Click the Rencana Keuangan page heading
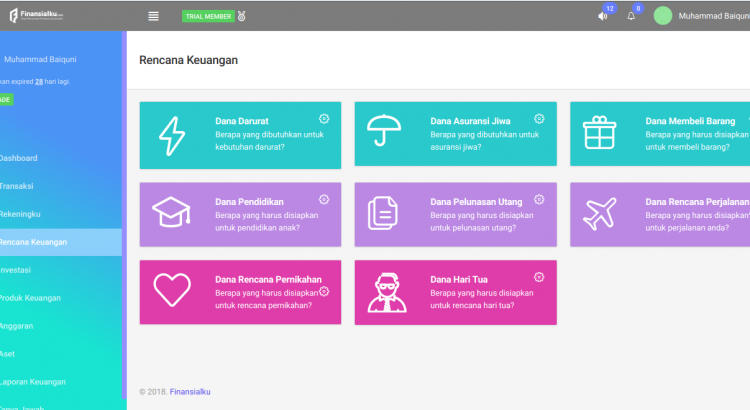Viewport: 750px width, 410px height. tap(188, 60)
